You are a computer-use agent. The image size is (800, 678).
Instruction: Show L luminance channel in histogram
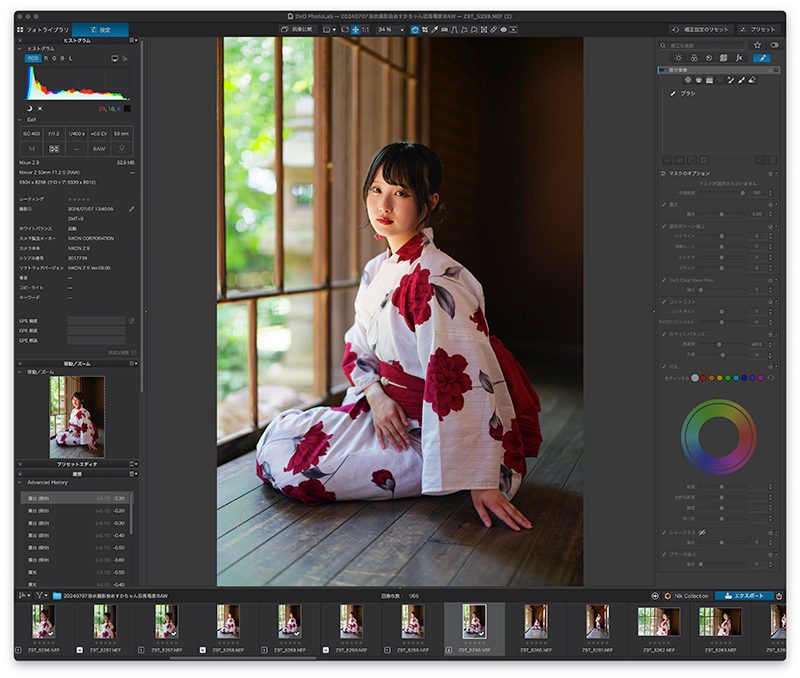pyautogui.click(x=71, y=58)
